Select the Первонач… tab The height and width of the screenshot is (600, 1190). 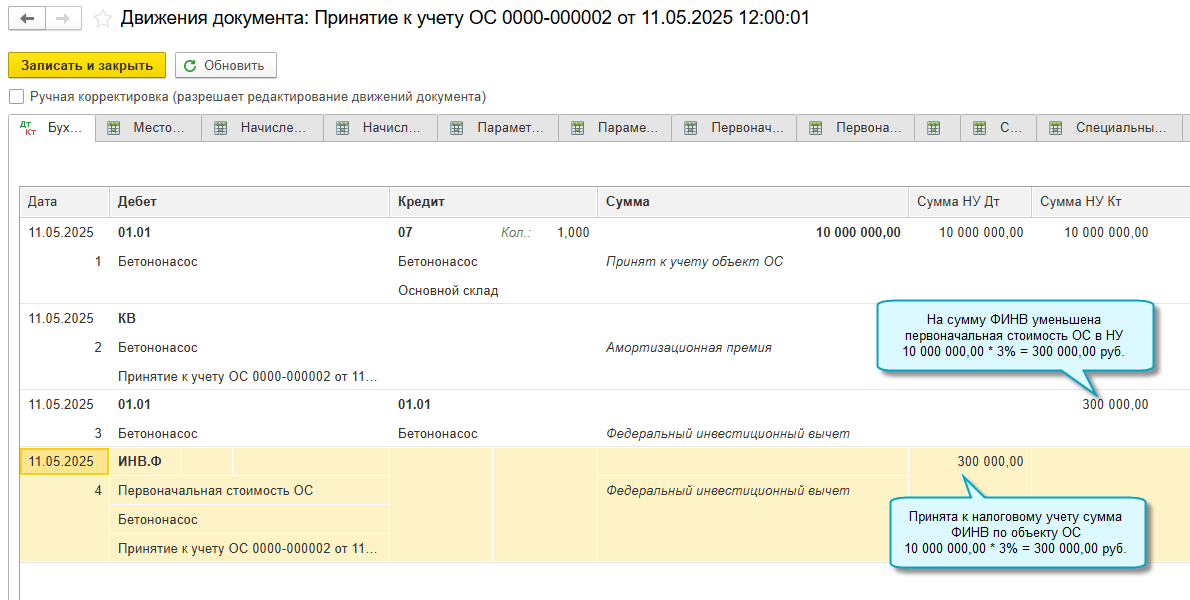click(x=738, y=128)
